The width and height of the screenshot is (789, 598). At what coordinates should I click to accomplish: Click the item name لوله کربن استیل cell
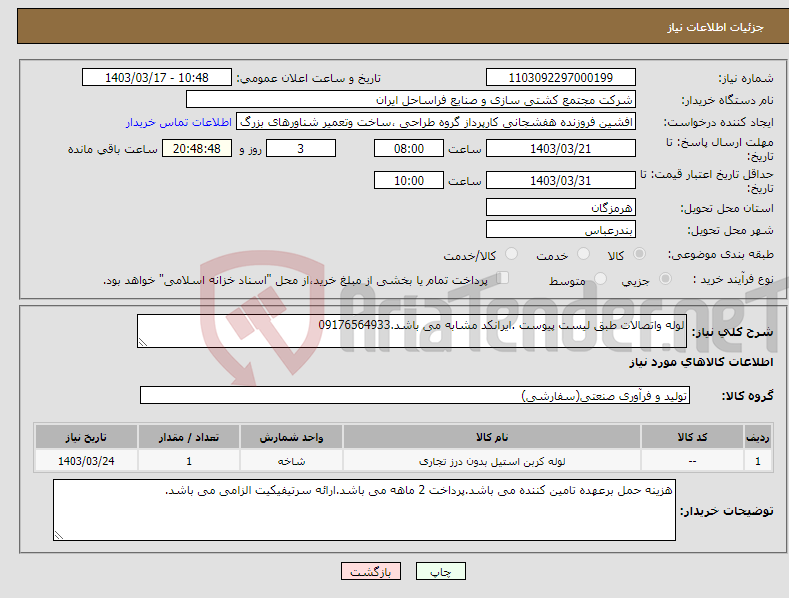pyautogui.click(x=492, y=461)
